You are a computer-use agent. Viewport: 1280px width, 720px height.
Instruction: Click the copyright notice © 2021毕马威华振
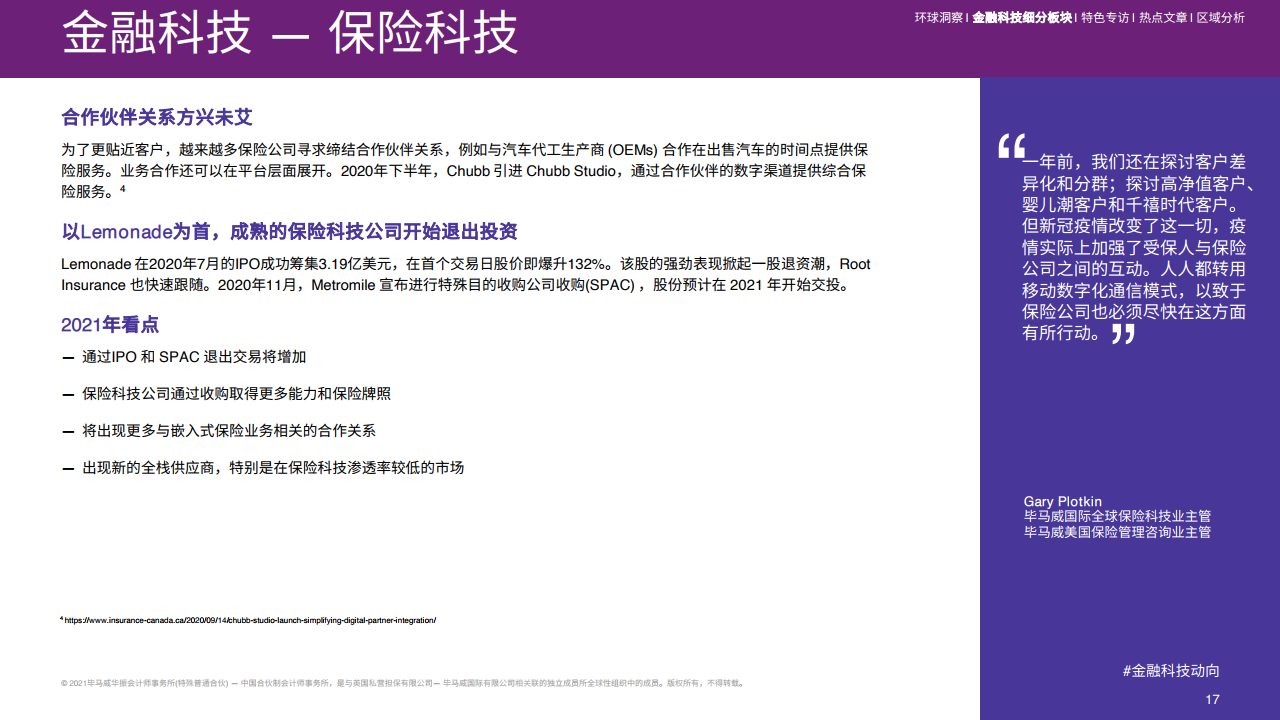coord(402,684)
